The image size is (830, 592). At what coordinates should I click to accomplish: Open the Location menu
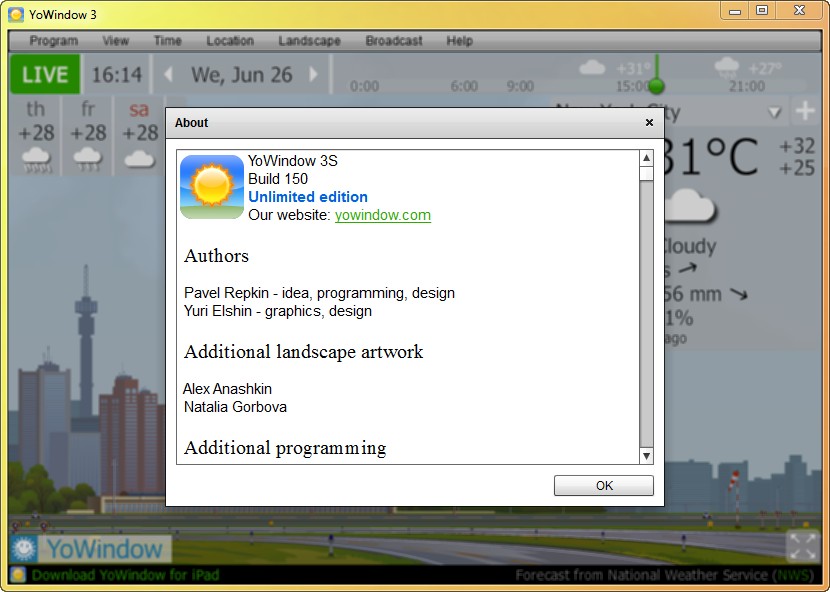(230, 41)
